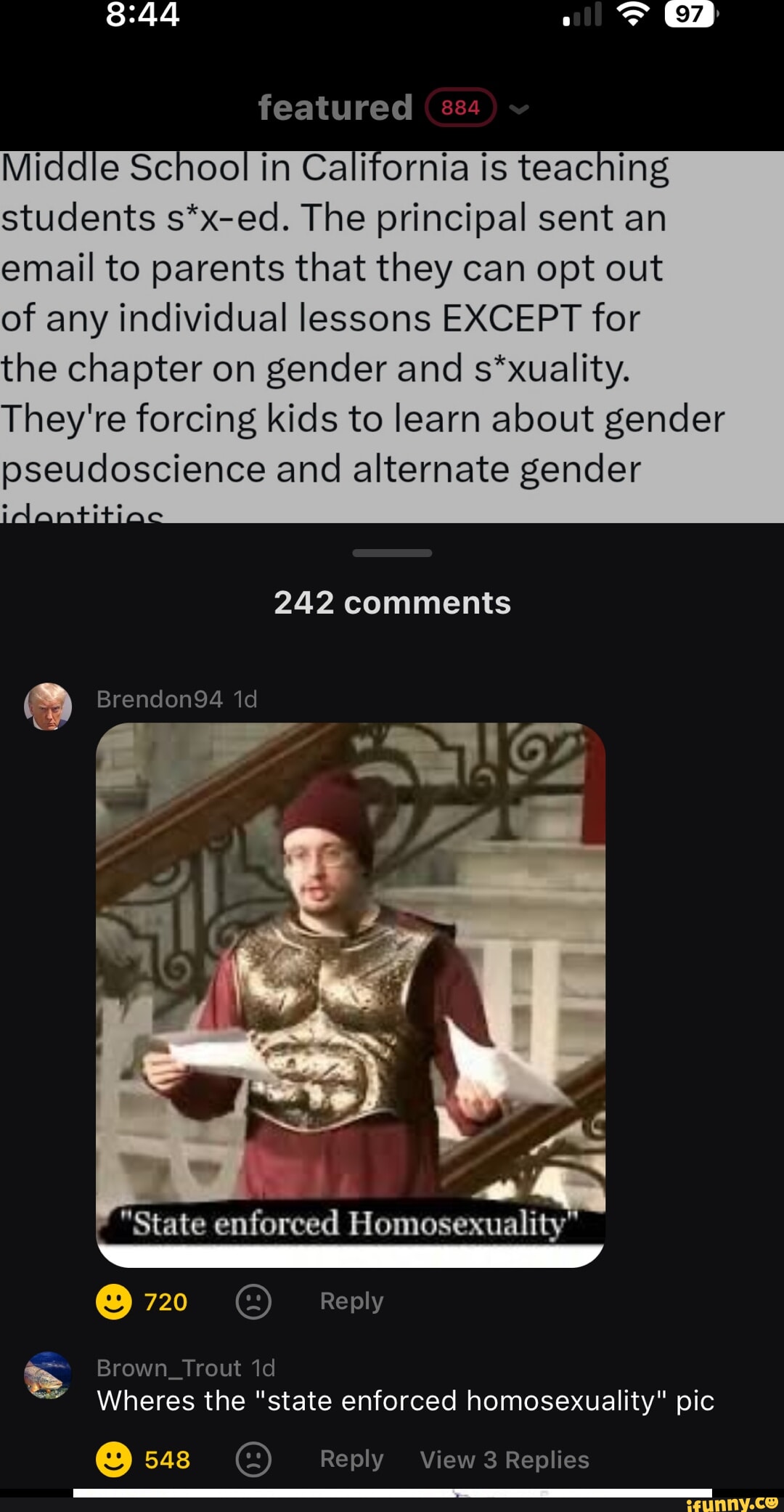Reply to Brendon94's comment

coord(351,1301)
